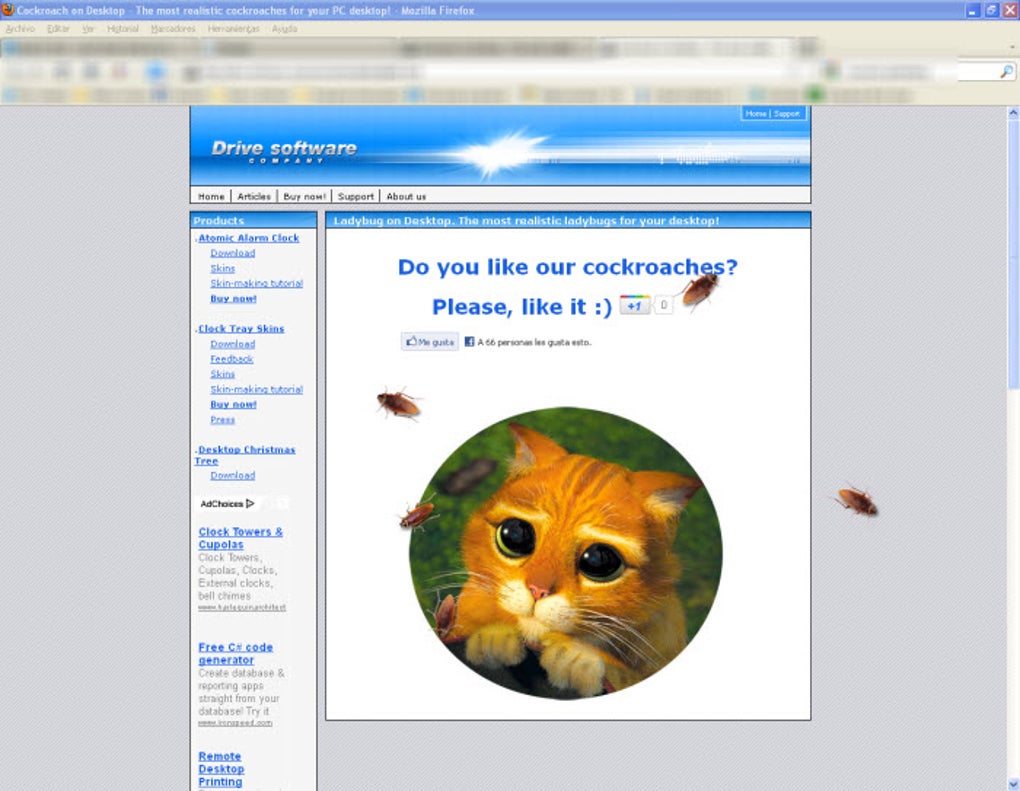Click the Firefox icon in title bar
The width and height of the screenshot is (1020, 791).
(x=8, y=10)
